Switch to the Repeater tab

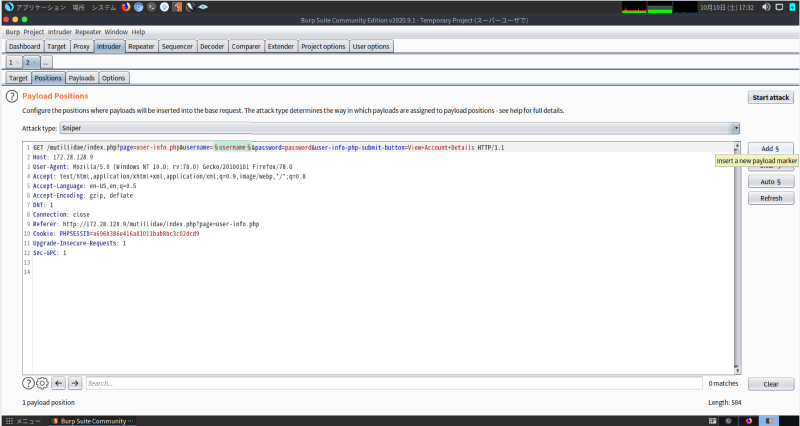[141, 46]
